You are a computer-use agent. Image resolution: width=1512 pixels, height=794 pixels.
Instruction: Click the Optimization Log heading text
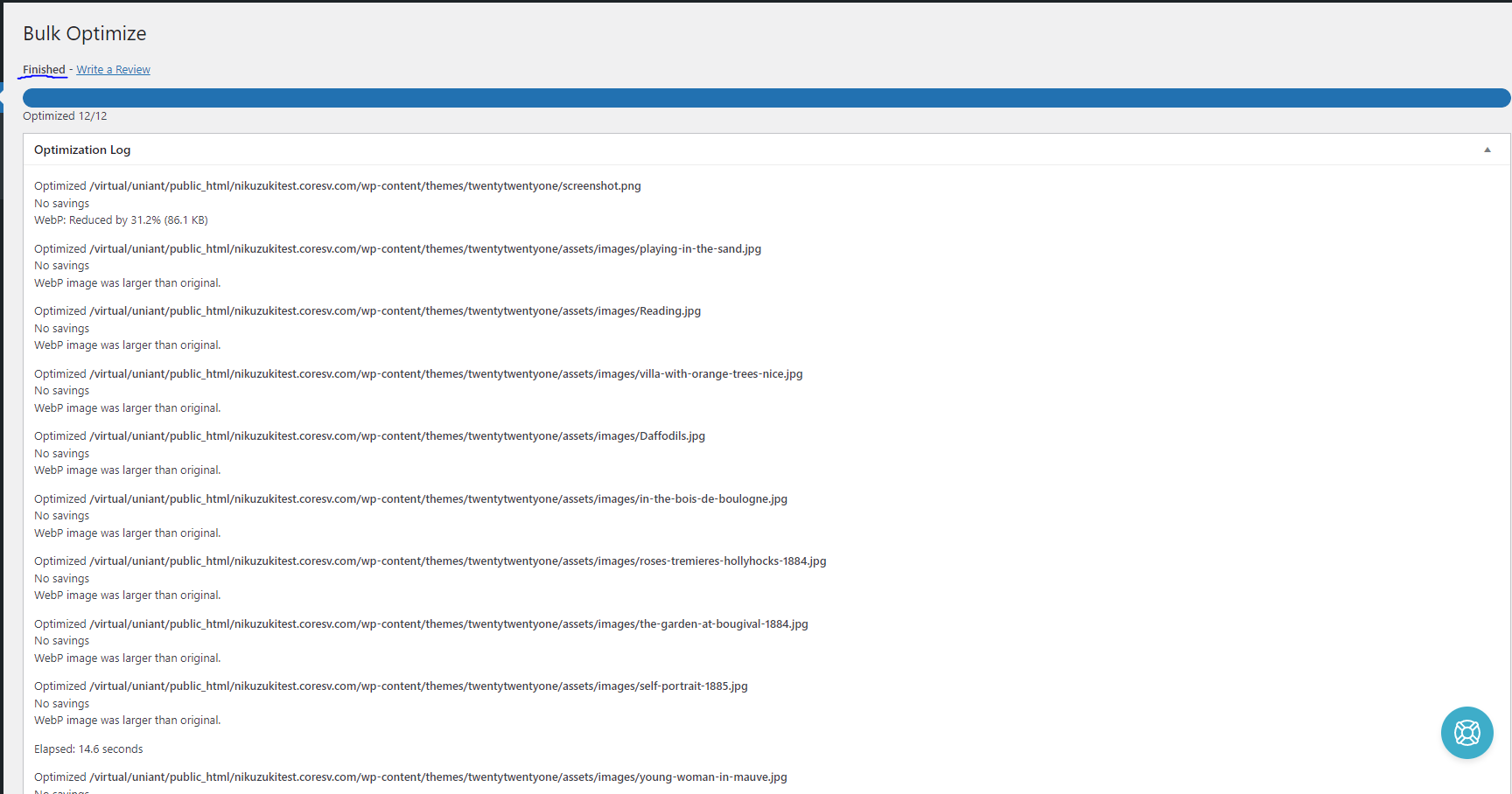click(x=82, y=150)
